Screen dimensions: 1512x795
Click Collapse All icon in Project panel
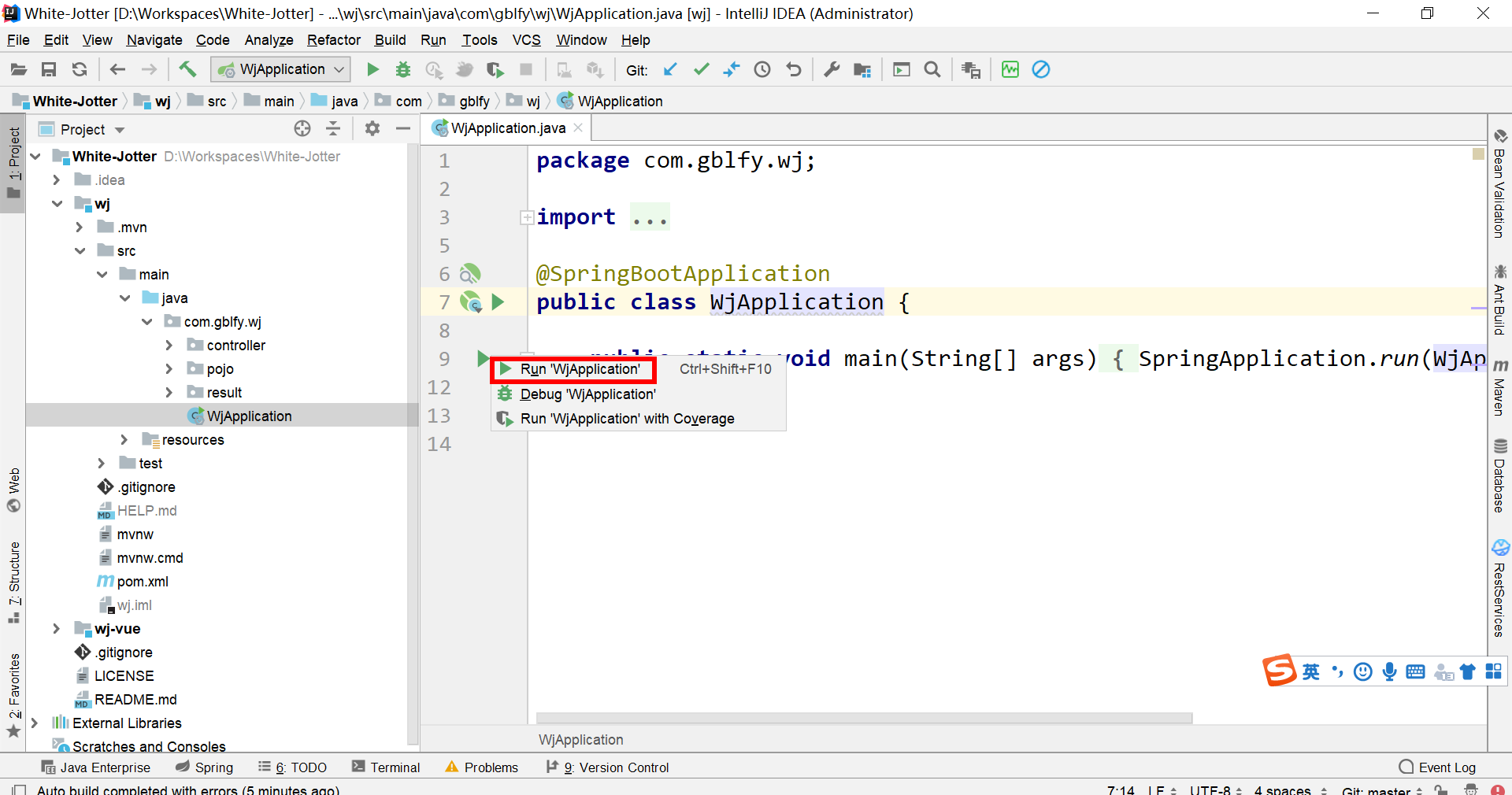point(334,129)
